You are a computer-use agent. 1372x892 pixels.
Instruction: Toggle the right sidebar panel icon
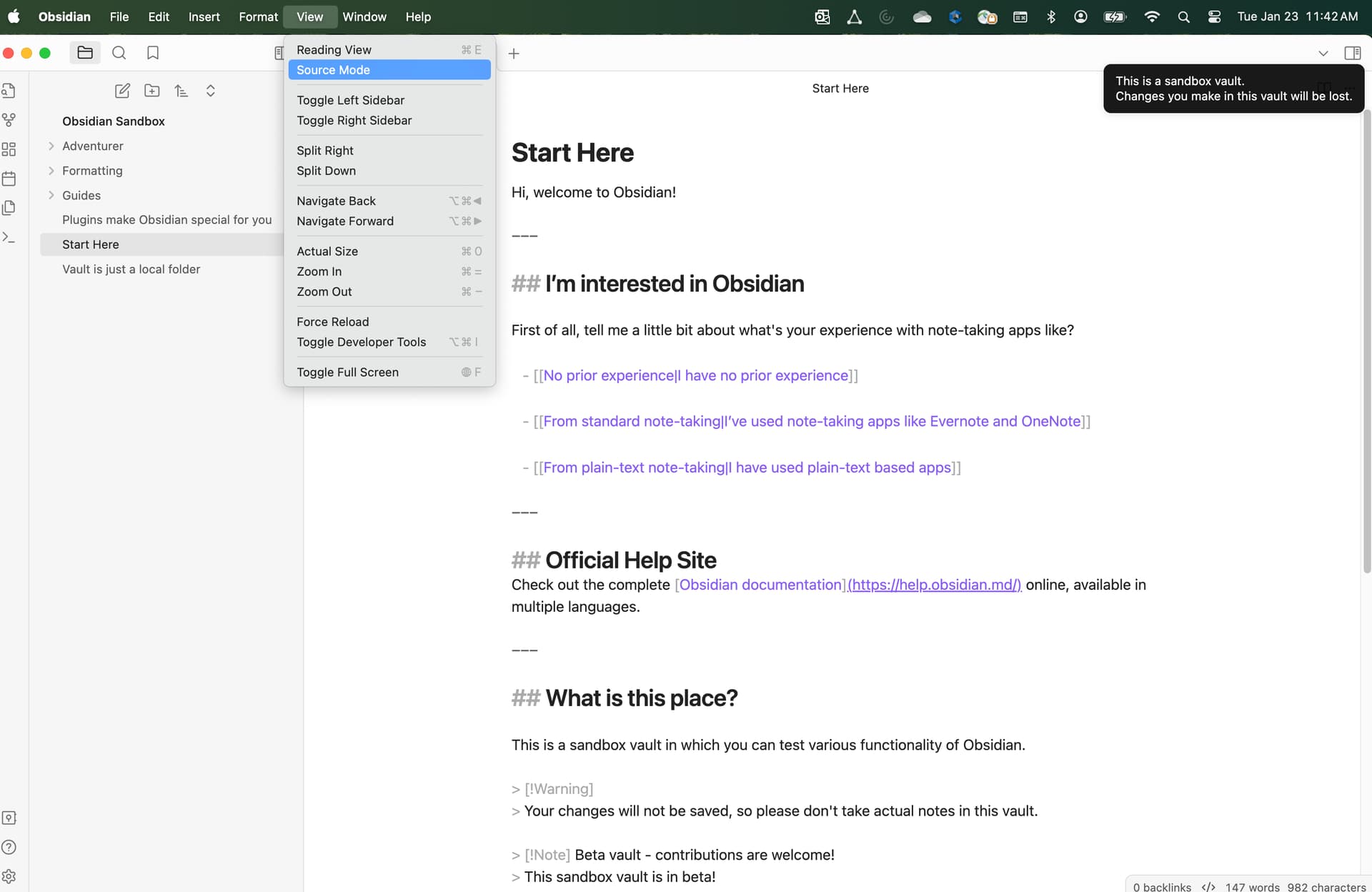pyautogui.click(x=1352, y=53)
